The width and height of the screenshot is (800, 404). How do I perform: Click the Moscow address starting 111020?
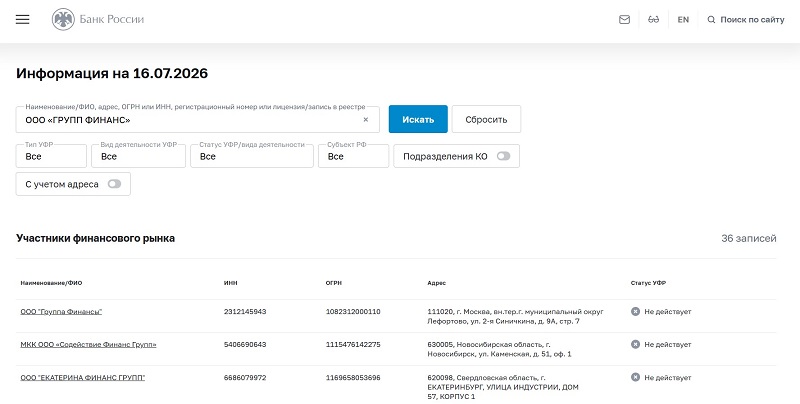click(x=515, y=316)
